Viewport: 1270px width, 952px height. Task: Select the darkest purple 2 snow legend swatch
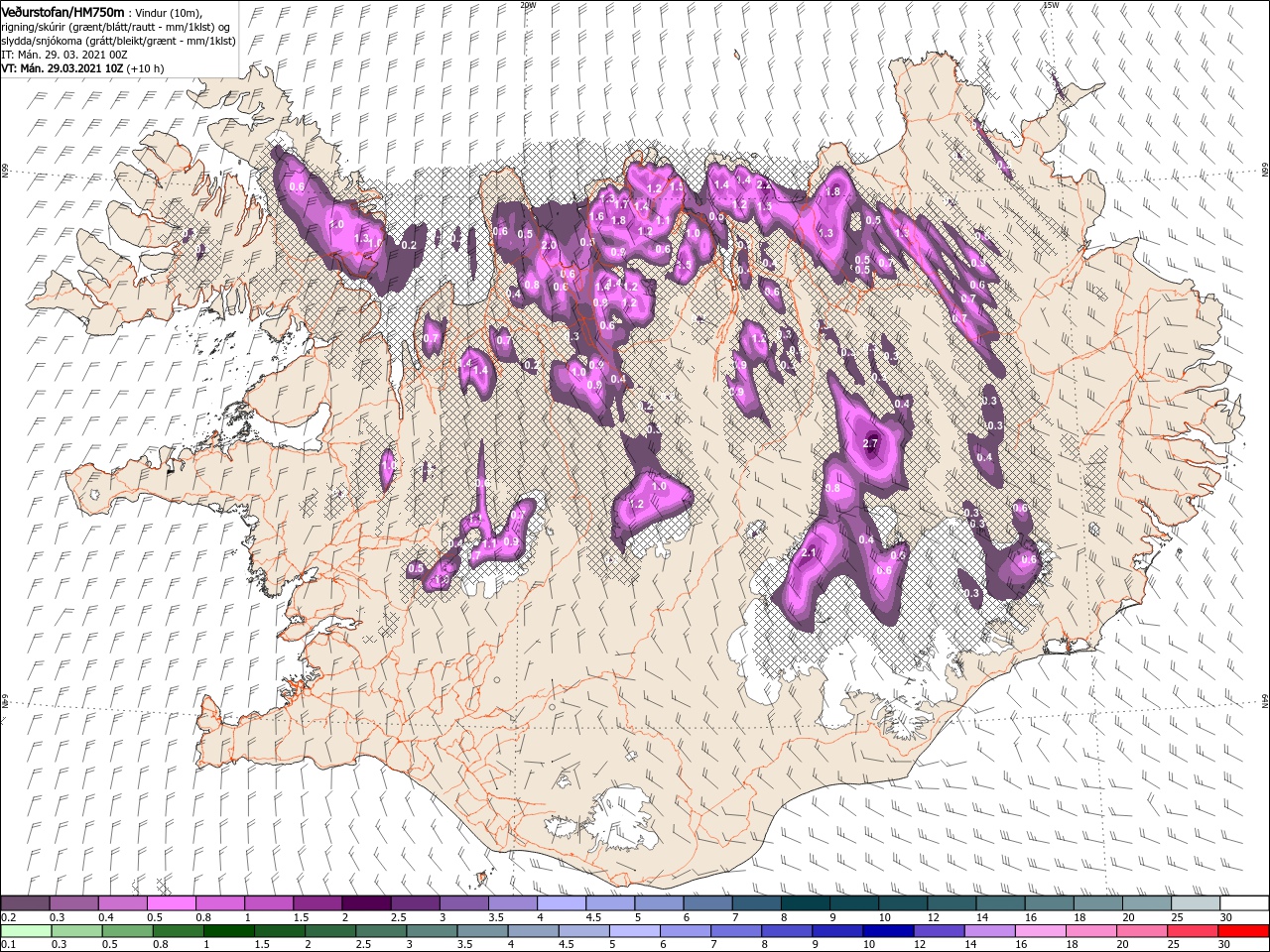click(x=365, y=903)
